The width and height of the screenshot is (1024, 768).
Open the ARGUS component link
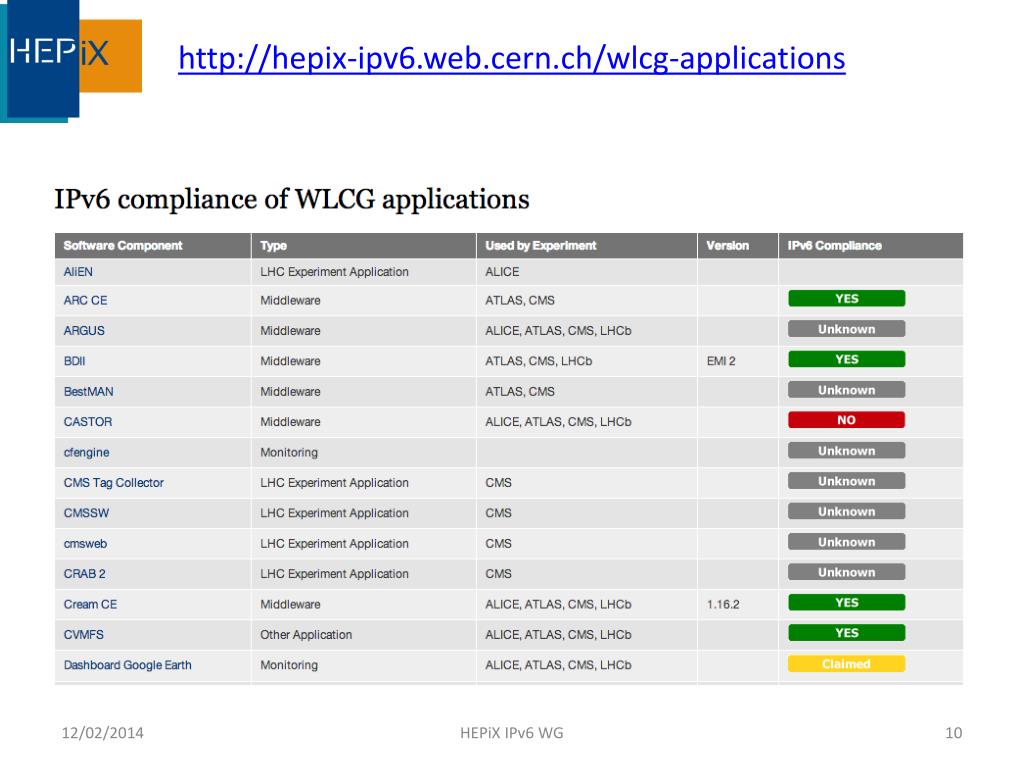pyautogui.click(x=84, y=330)
